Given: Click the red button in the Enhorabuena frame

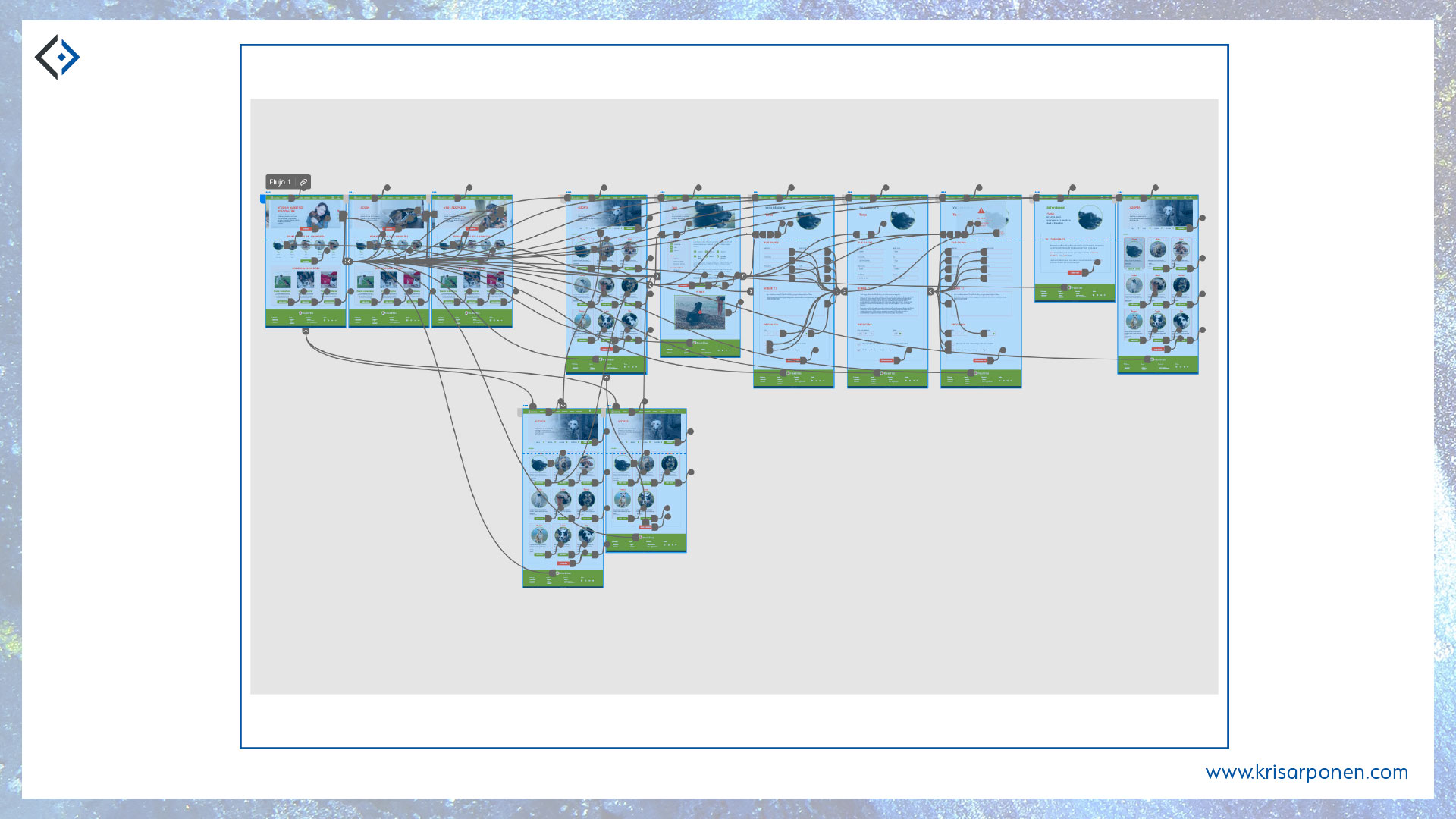Looking at the screenshot, I should 1074,272.
